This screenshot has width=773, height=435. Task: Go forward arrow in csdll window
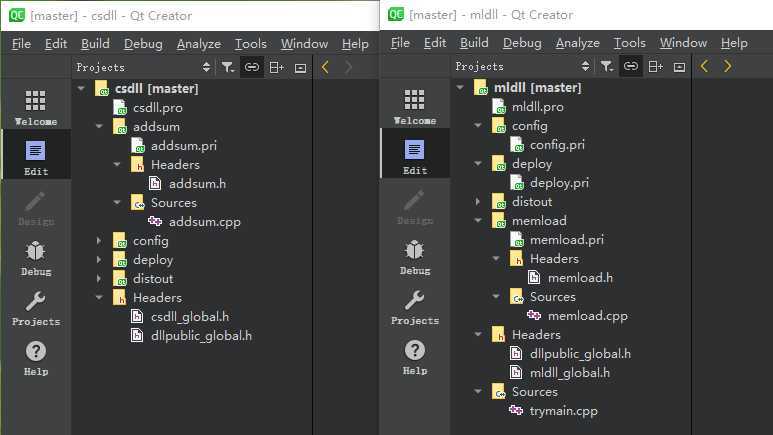pyautogui.click(x=349, y=67)
